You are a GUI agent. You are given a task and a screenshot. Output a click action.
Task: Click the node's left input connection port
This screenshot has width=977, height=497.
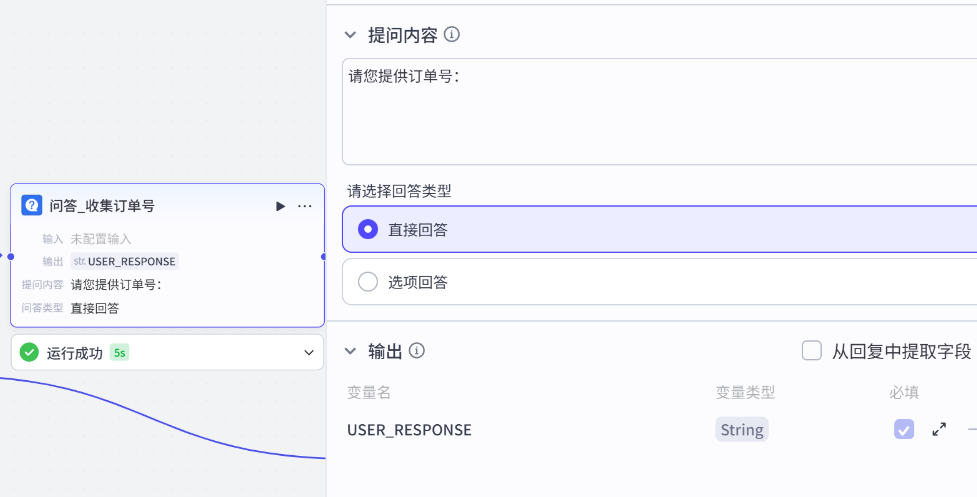pos(11,257)
